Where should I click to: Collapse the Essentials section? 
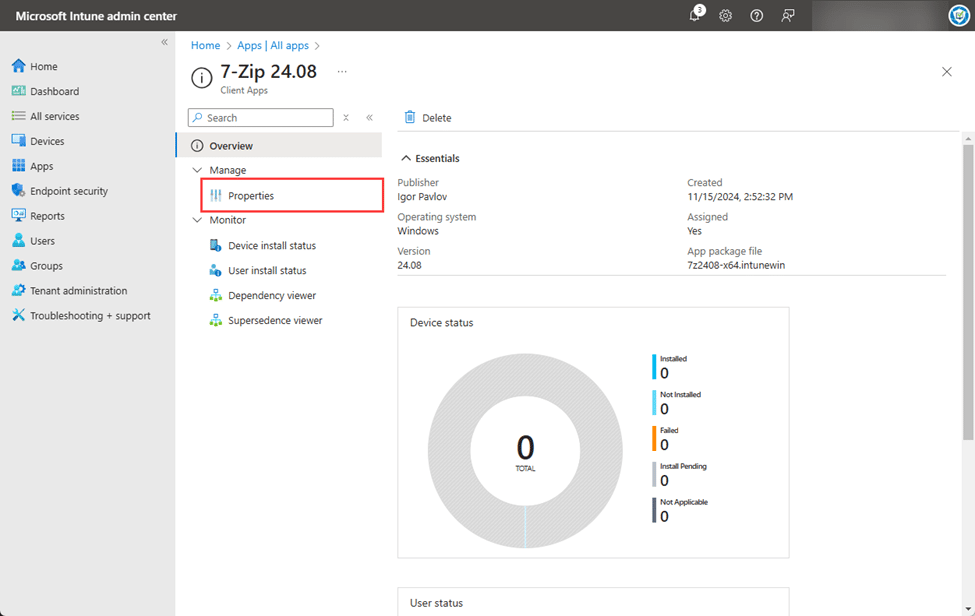pos(406,158)
